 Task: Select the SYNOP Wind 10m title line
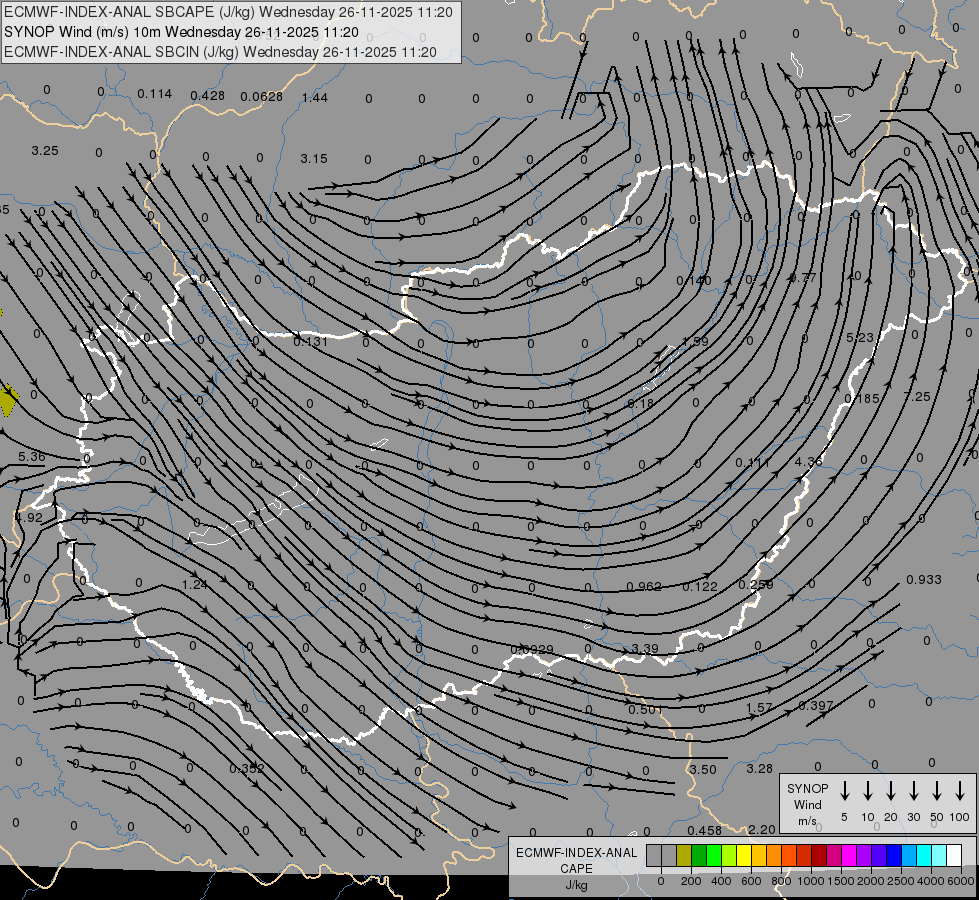(181, 32)
